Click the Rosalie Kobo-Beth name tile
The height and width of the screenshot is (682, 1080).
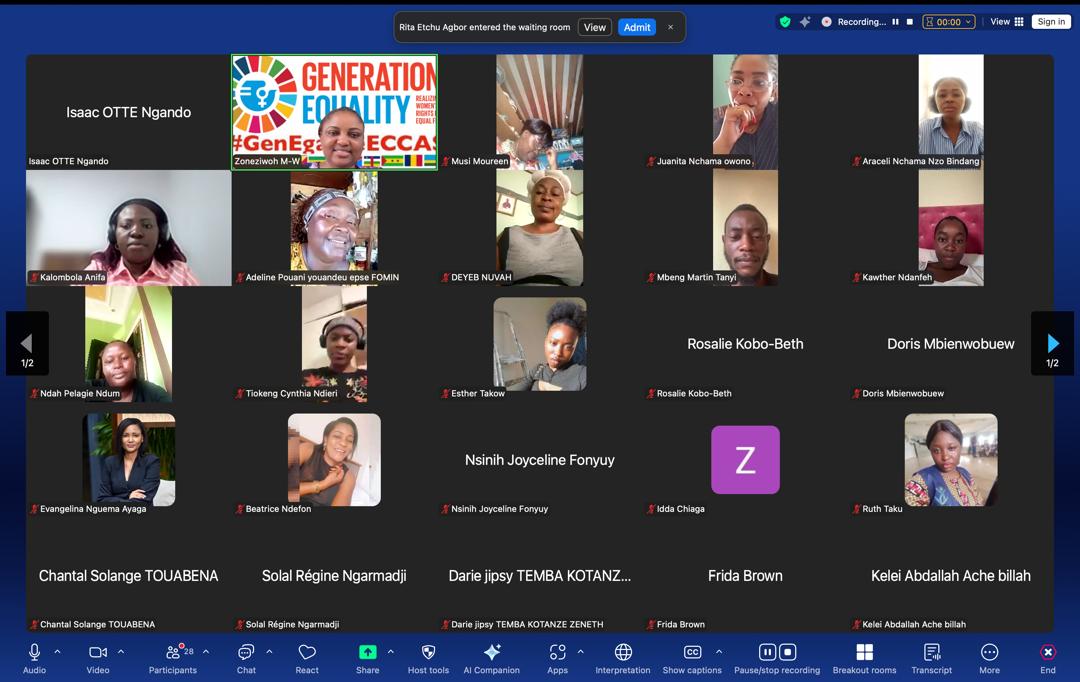click(745, 344)
